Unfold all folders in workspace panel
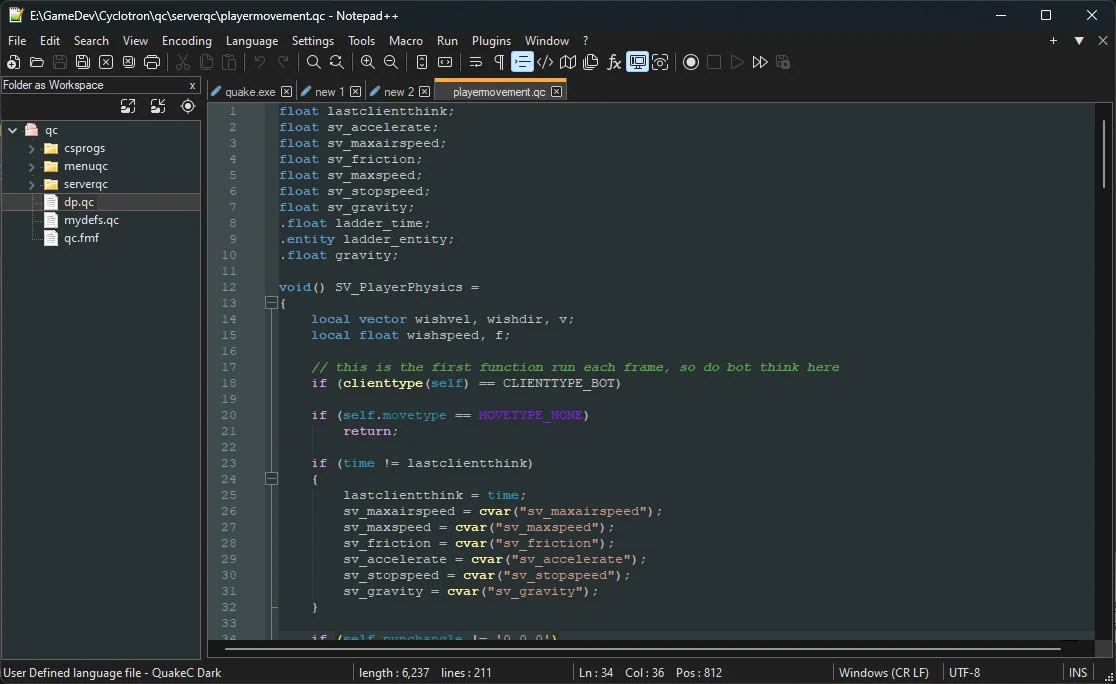Image resolution: width=1116 pixels, height=684 pixels. point(128,106)
